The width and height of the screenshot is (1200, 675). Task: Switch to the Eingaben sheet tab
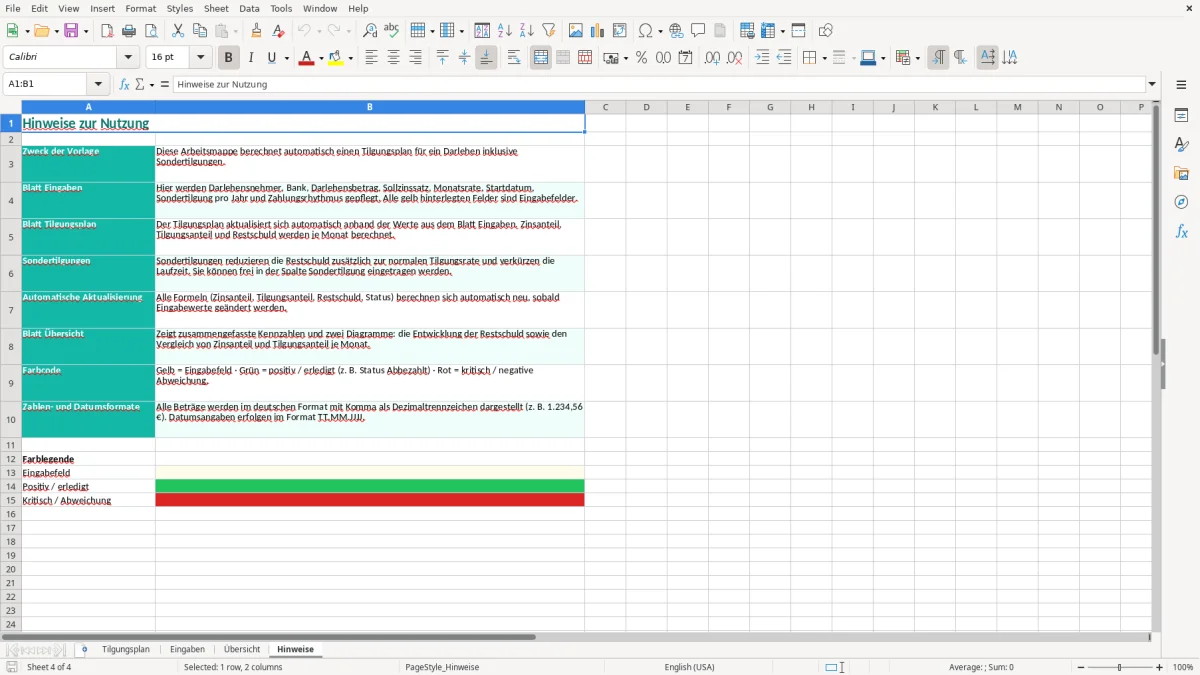[187, 650]
